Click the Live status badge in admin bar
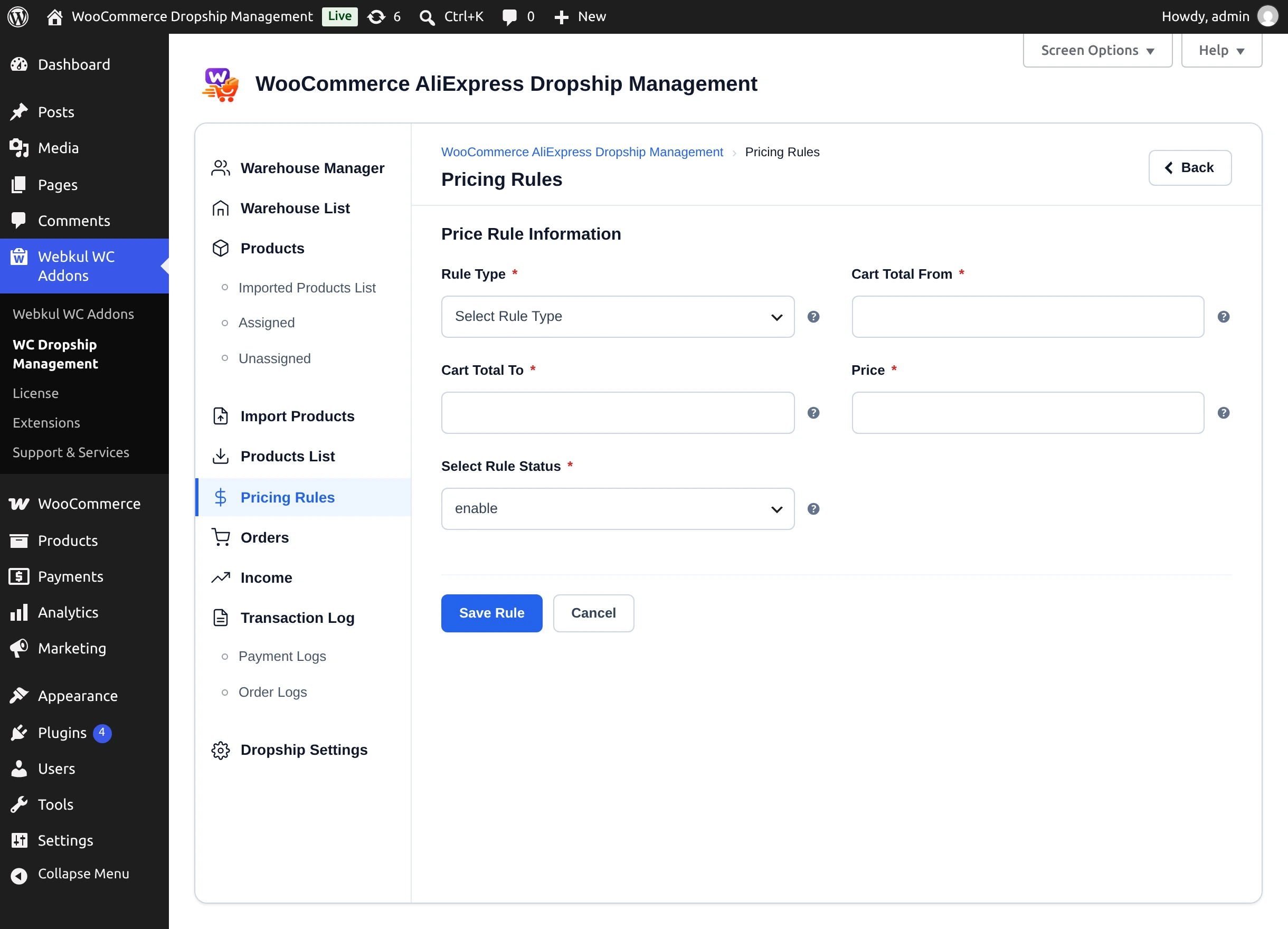1288x929 pixels. pyautogui.click(x=339, y=16)
